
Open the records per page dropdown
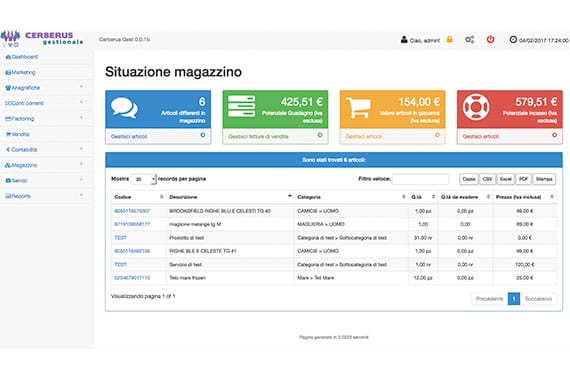[x=143, y=179]
